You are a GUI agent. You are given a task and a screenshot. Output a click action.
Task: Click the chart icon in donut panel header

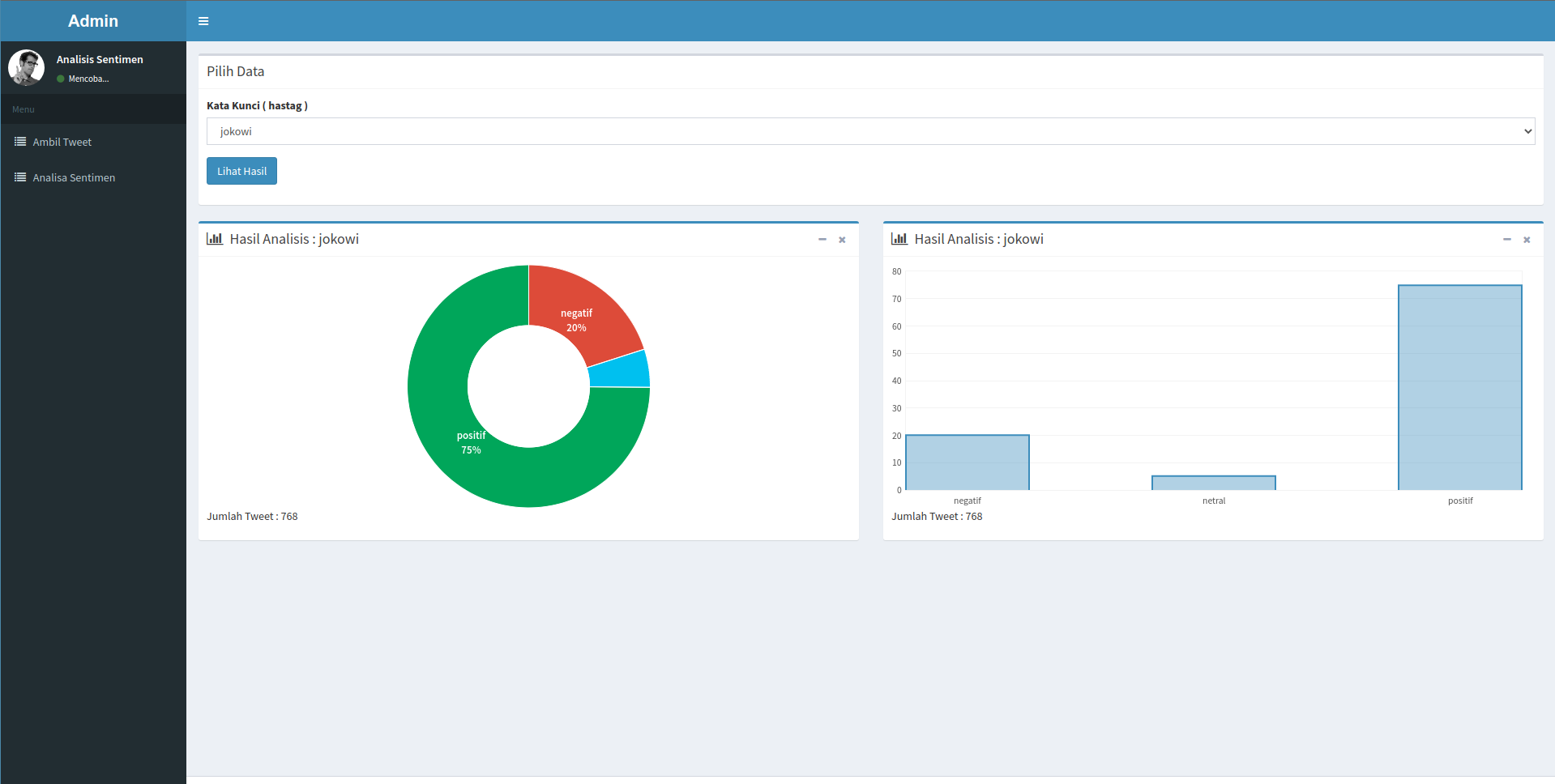click(x=215, y=239)
